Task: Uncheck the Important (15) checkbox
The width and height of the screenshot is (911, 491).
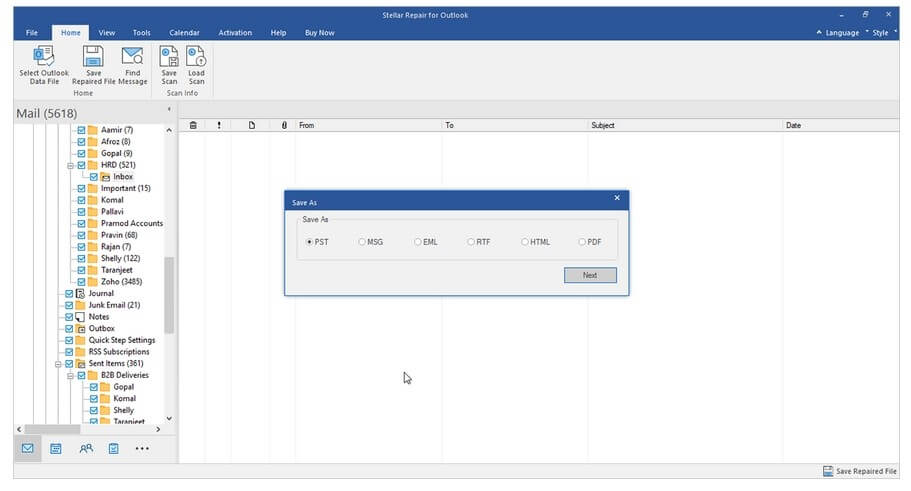Action: click(81, 188)
